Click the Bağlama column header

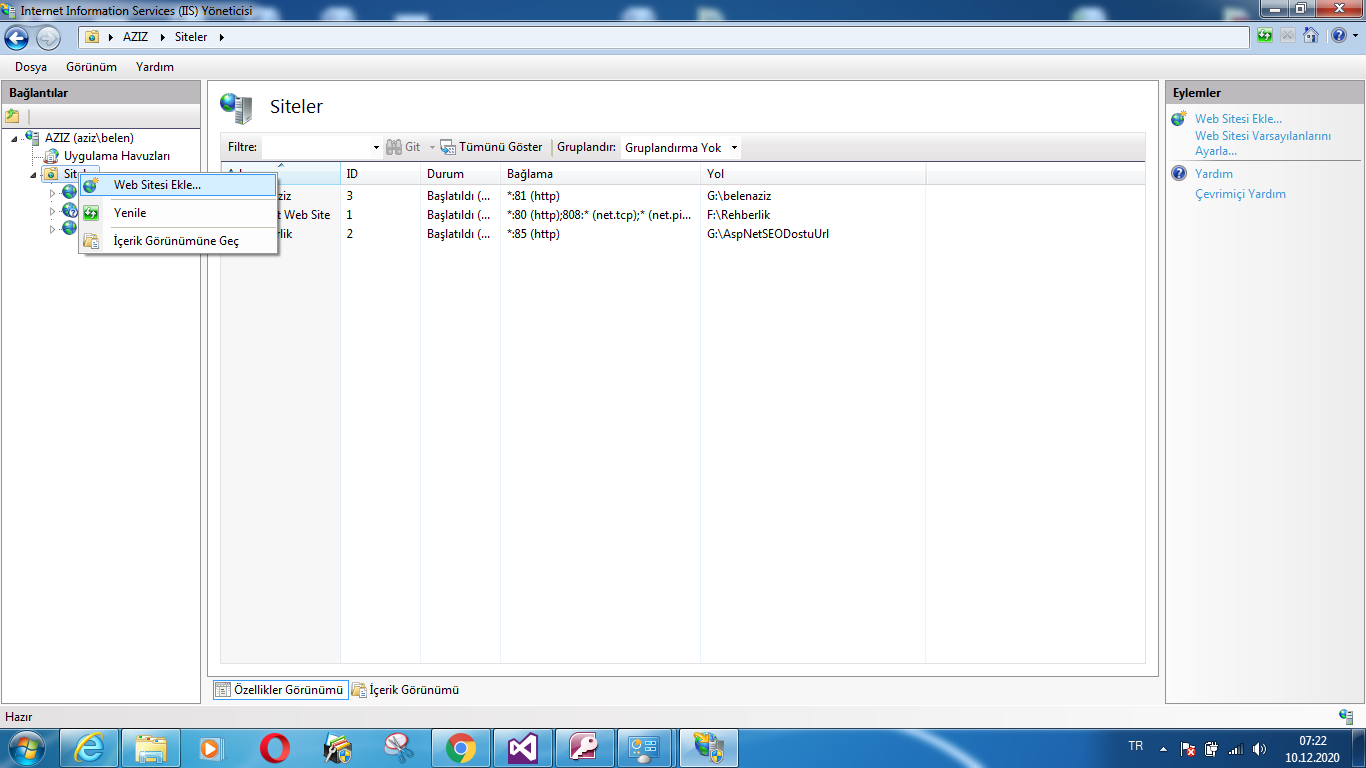click(530, 174)
